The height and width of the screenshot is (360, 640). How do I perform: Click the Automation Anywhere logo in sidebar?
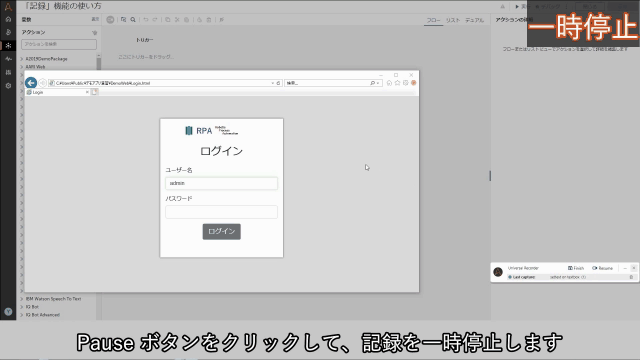[x=8, y=7]
